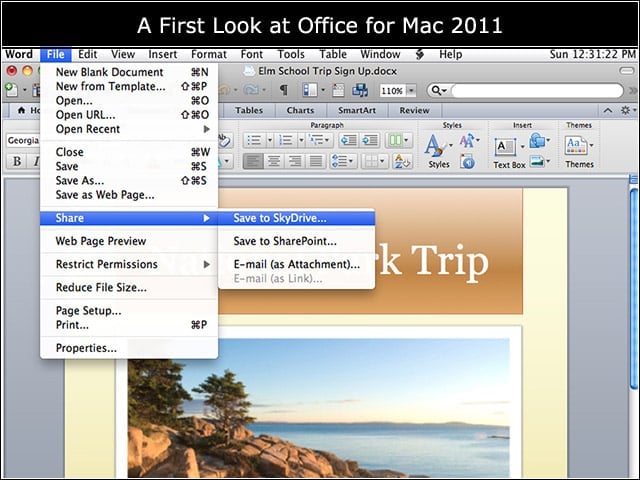The image size is (640, 480).
Task: Open the Themes dropdown arrow
Action: [591, 145]
